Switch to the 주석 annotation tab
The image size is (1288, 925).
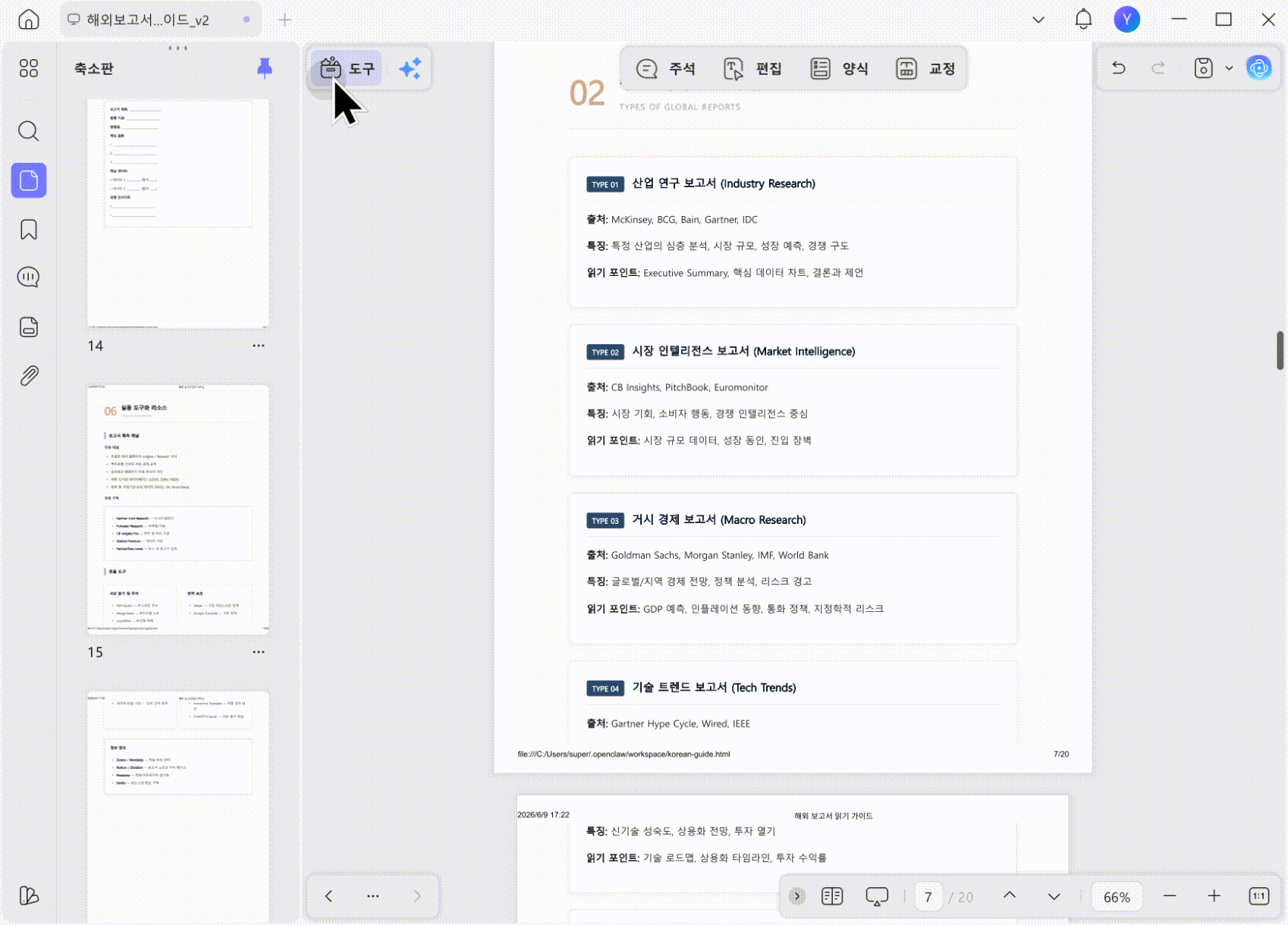(x=666, y=68)
